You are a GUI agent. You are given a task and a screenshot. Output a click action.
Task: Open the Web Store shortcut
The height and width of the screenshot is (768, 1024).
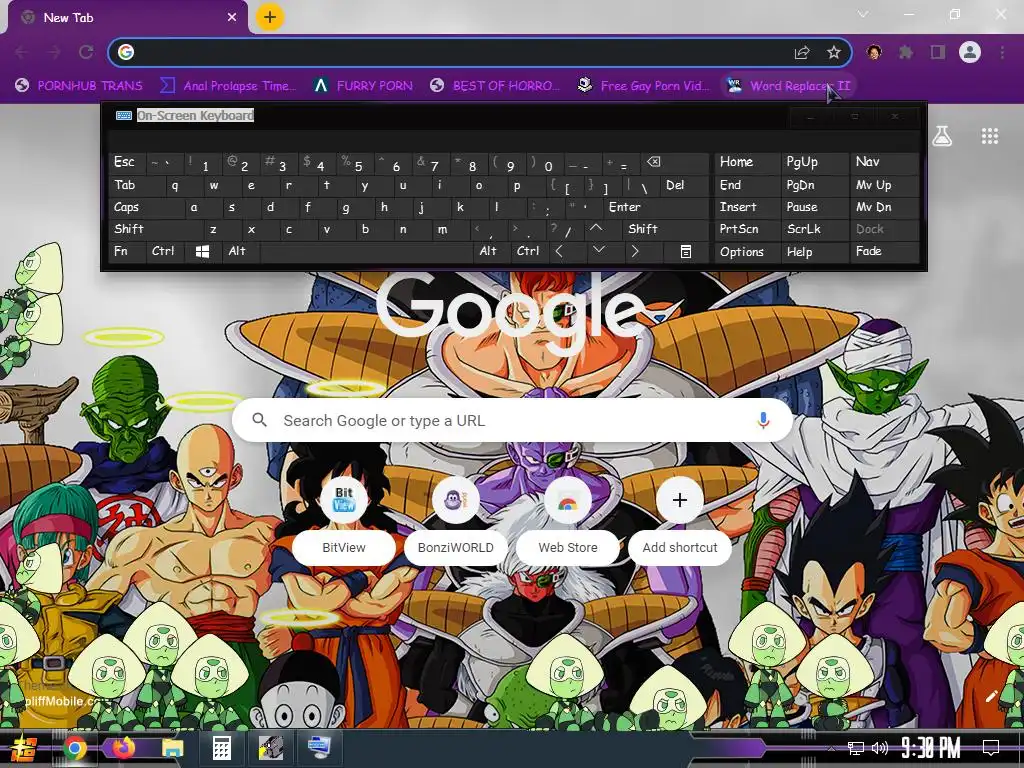[568, 520]
